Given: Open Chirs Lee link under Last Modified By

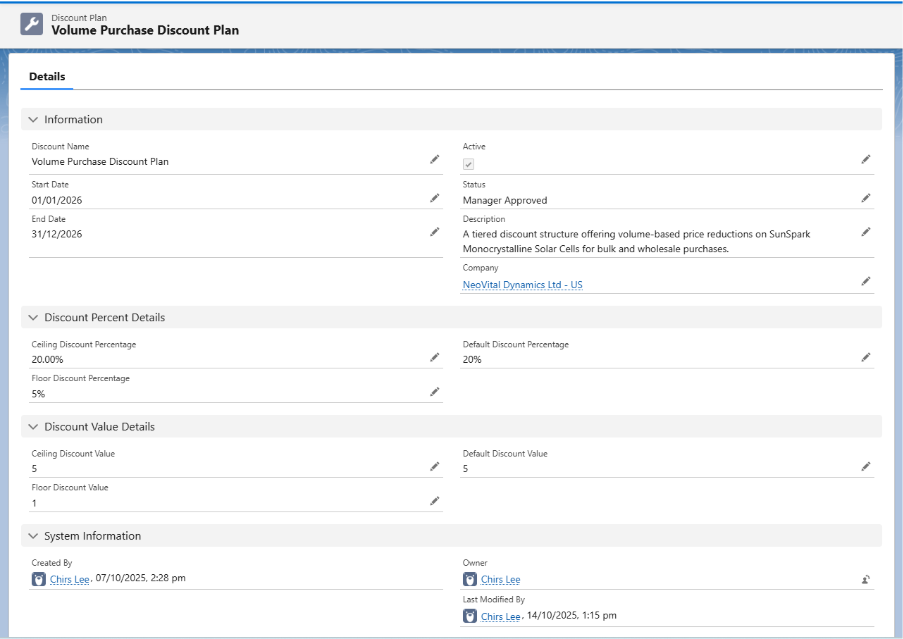Looking at the screenshot, I should pos(501,617).
